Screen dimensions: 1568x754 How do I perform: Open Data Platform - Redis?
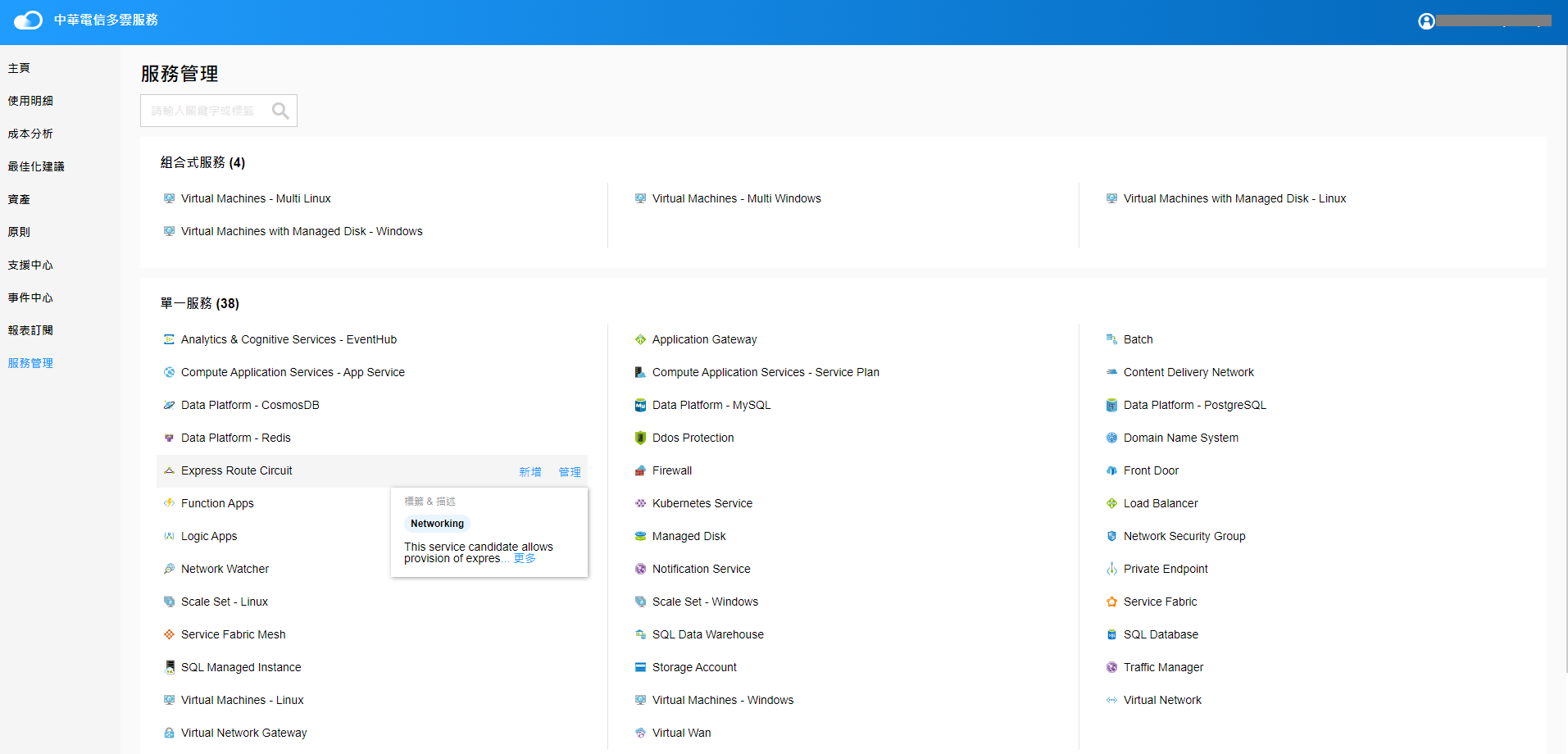[x=236, y=438]
